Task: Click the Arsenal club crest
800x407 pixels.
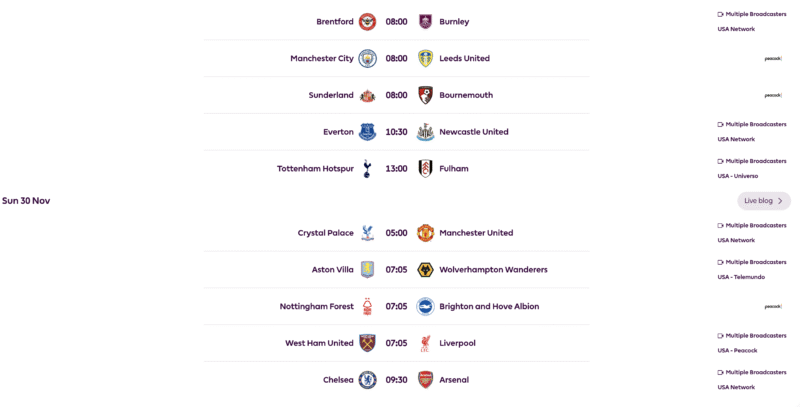Action: [426, 380]
